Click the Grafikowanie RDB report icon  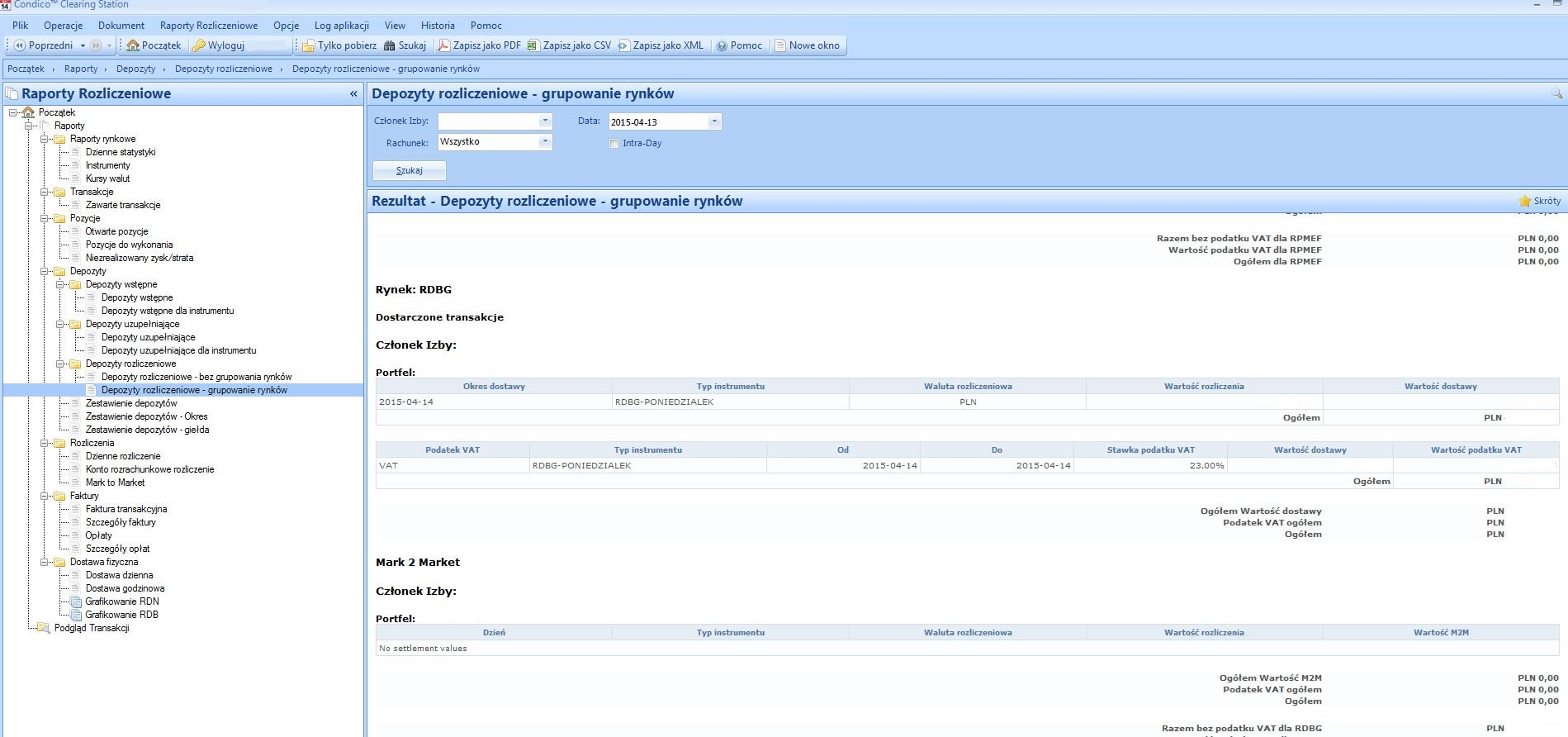coord(76,615)
